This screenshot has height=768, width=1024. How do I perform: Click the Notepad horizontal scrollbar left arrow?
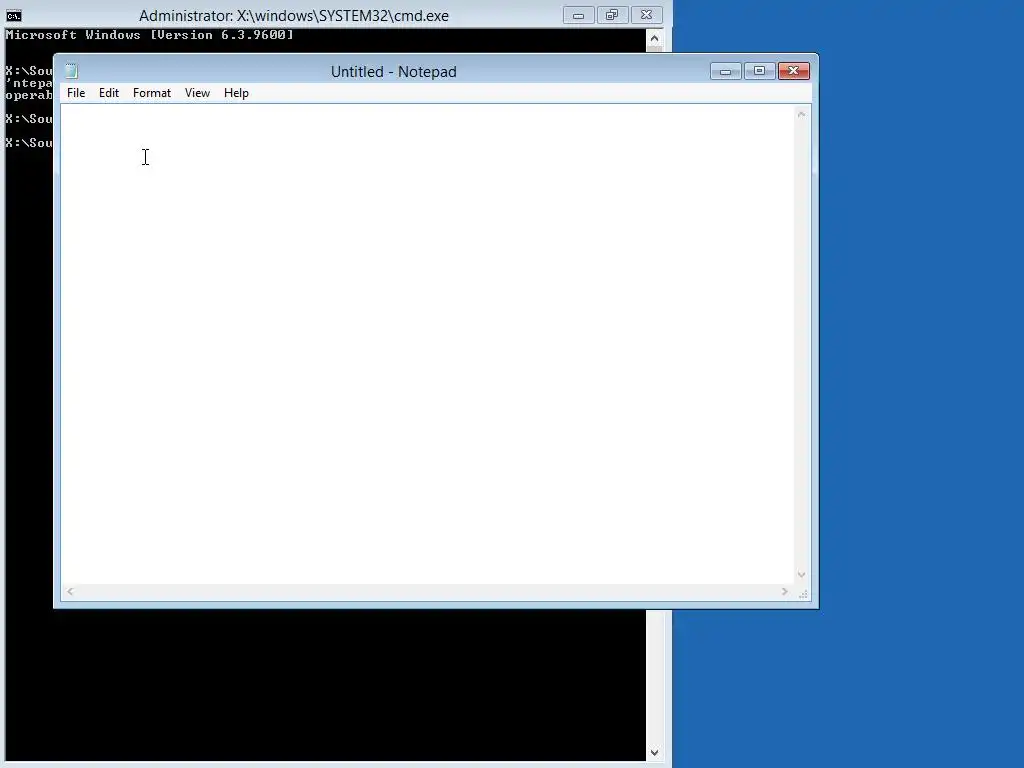point(70,592)
